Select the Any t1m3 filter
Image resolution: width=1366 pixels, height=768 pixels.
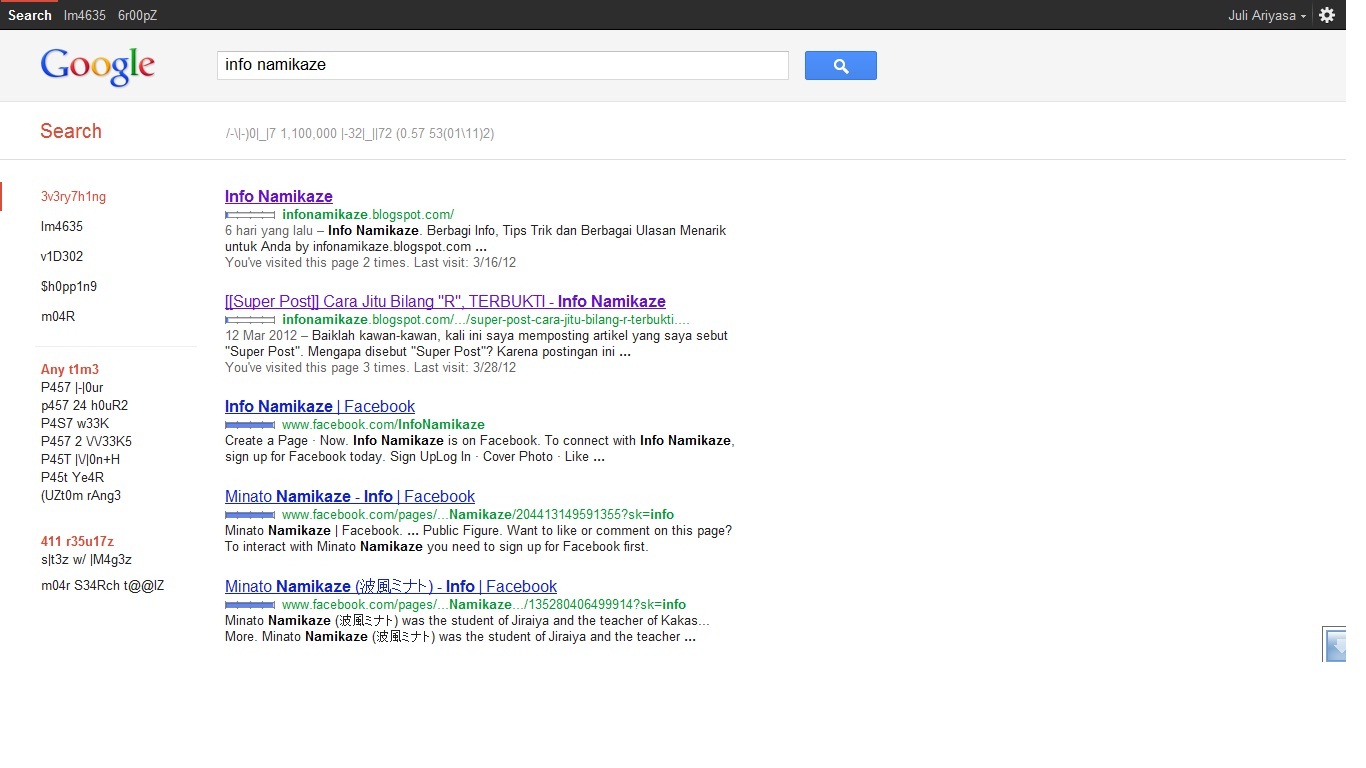(70, 370)
